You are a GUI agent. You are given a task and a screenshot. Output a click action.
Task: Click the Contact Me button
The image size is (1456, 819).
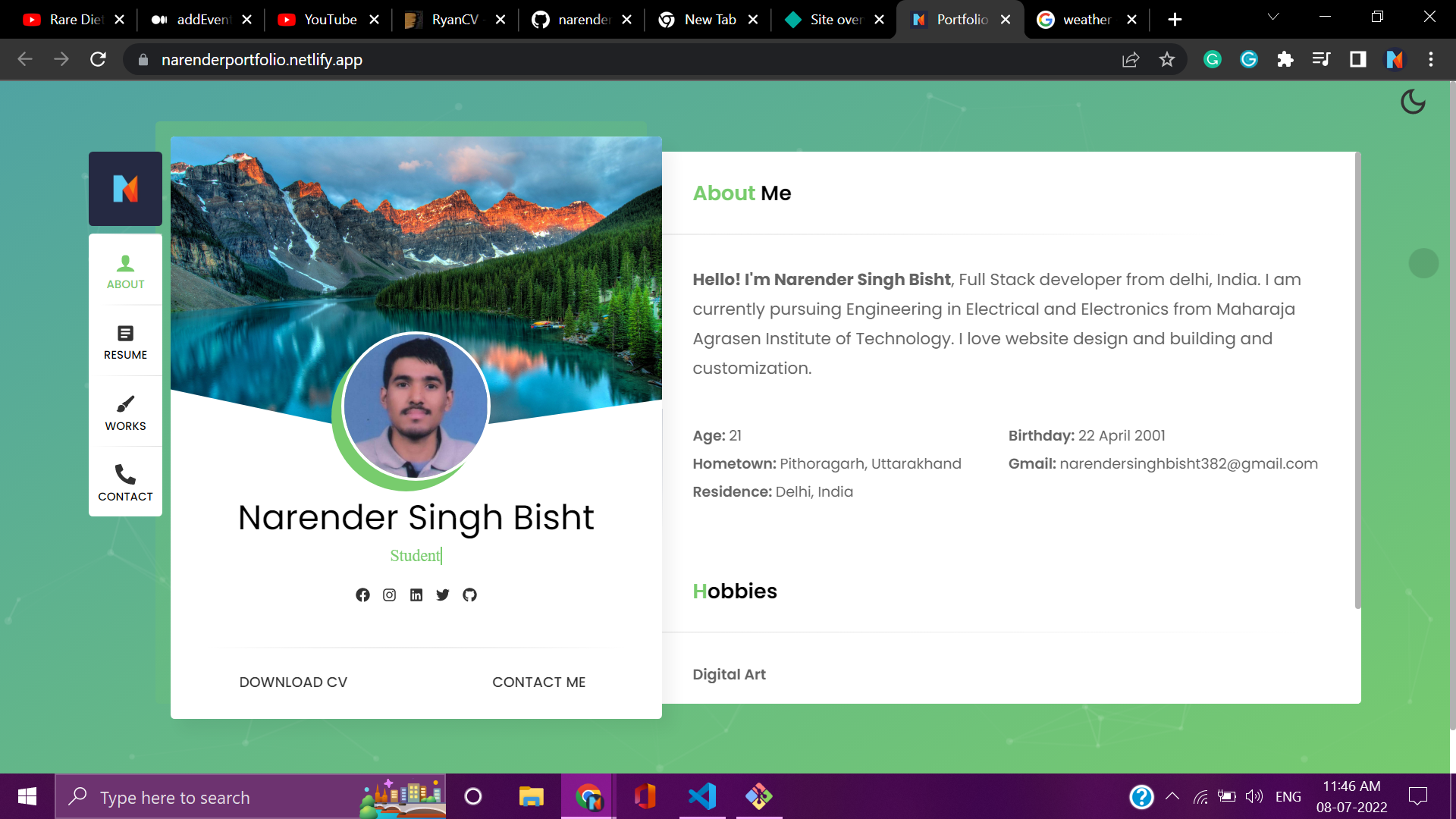click(538, 682)
